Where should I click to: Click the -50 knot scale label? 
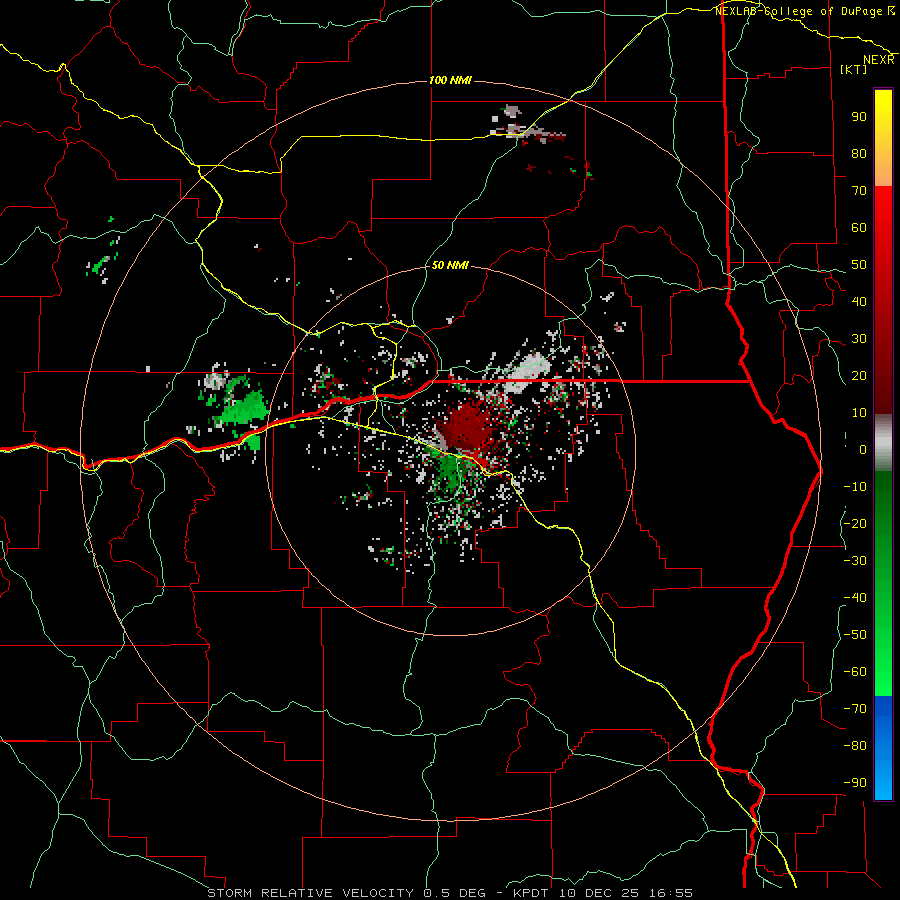(855, 635)
